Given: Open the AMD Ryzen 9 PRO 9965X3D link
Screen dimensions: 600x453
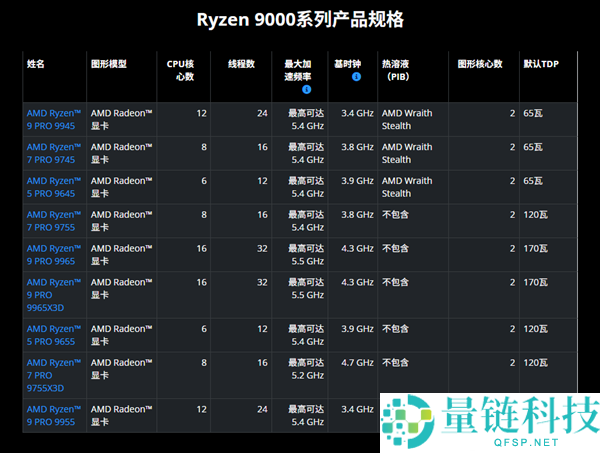Looking at the screenshot, I should tap(54, 295).
